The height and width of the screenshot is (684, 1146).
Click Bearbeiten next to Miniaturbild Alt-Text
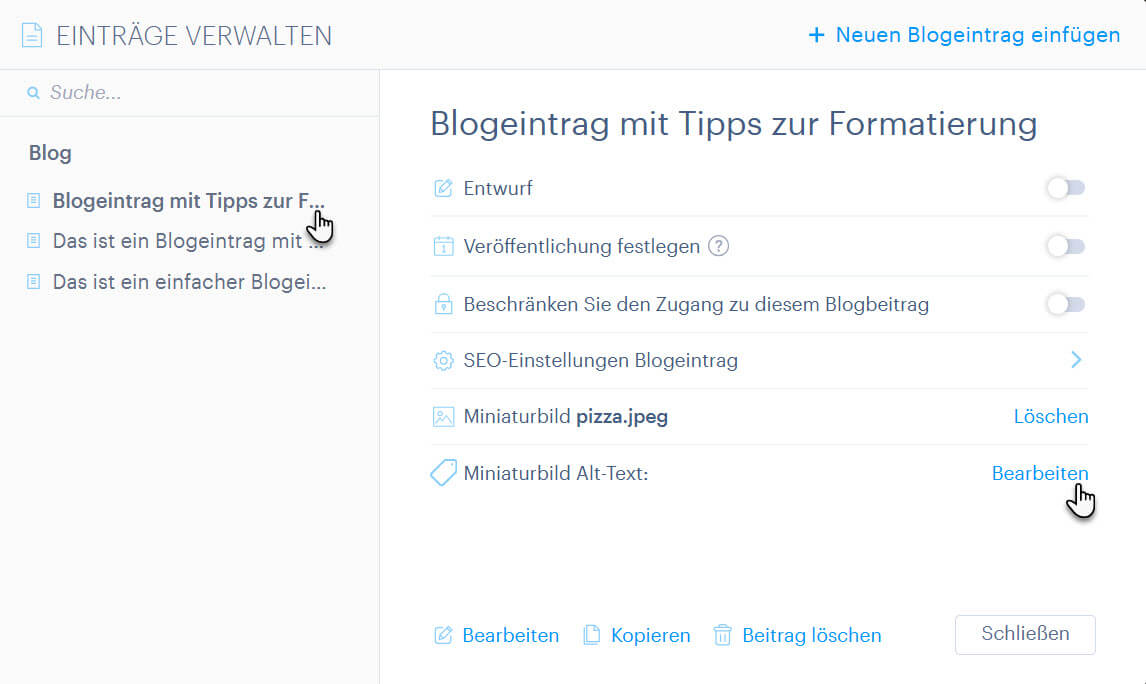point(1039,474)
